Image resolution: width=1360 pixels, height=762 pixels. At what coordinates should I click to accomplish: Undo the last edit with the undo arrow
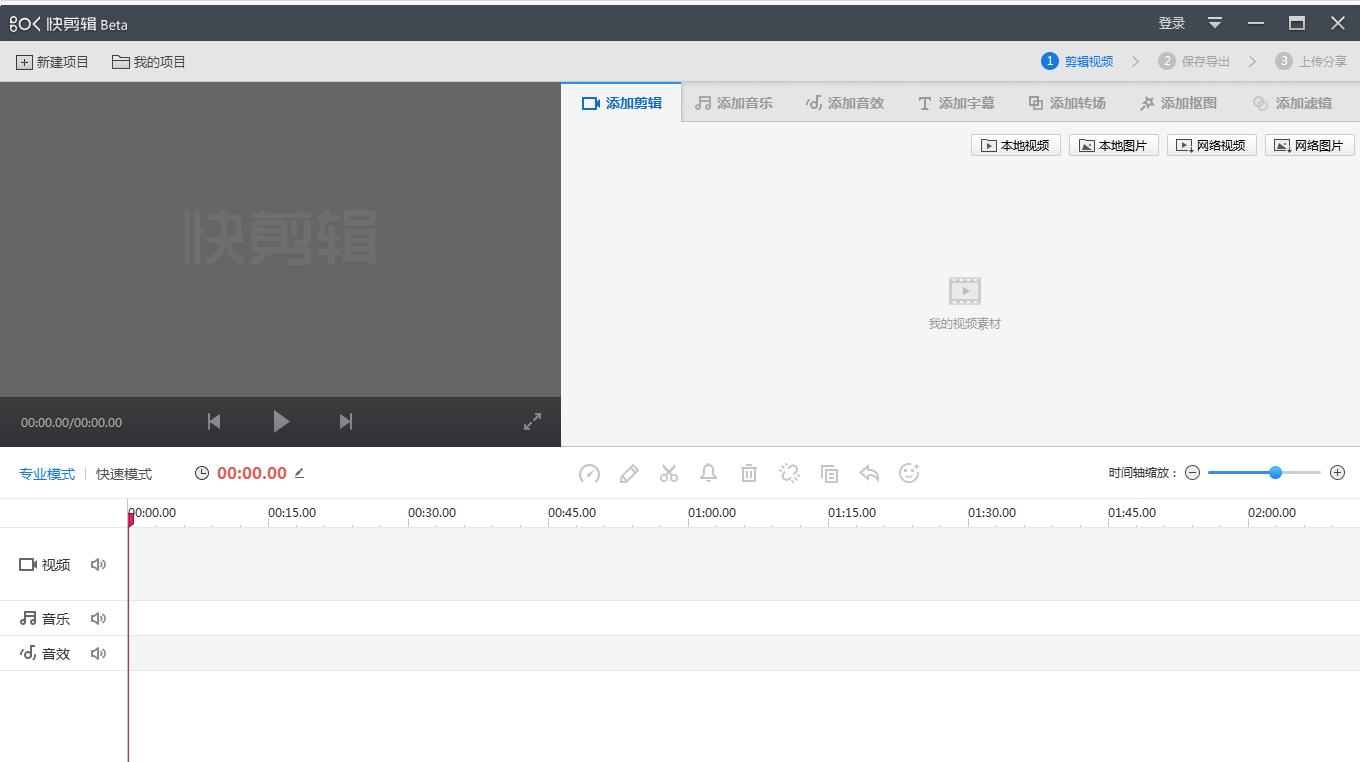(x=869, y=473)
